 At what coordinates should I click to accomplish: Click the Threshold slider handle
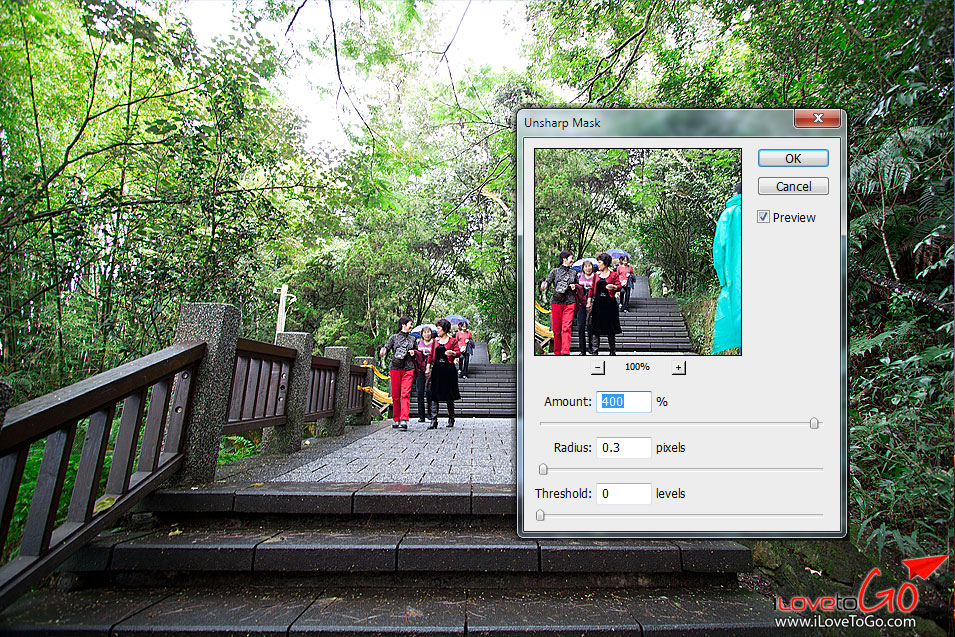point(541,515)
